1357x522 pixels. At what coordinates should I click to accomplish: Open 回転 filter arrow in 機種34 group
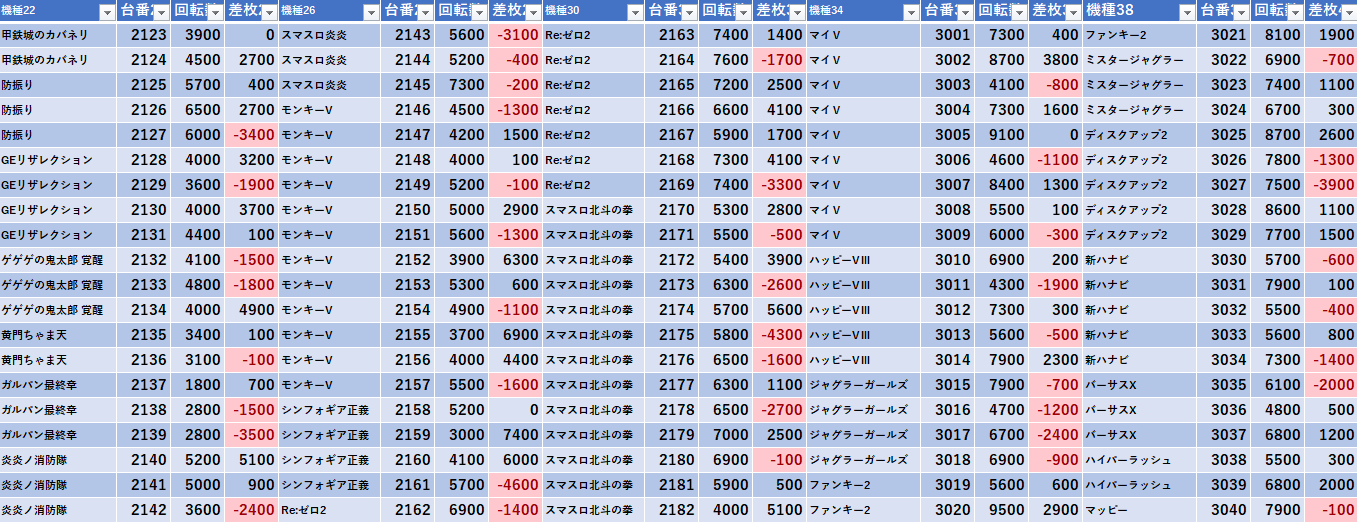pos(1018,12)
